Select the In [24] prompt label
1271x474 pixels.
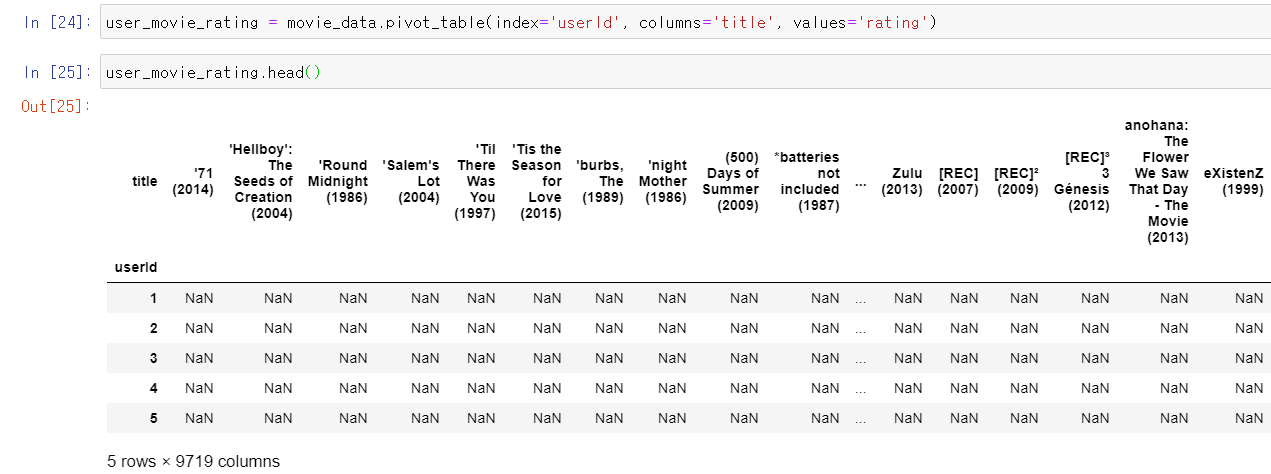(x=57, y=22)
